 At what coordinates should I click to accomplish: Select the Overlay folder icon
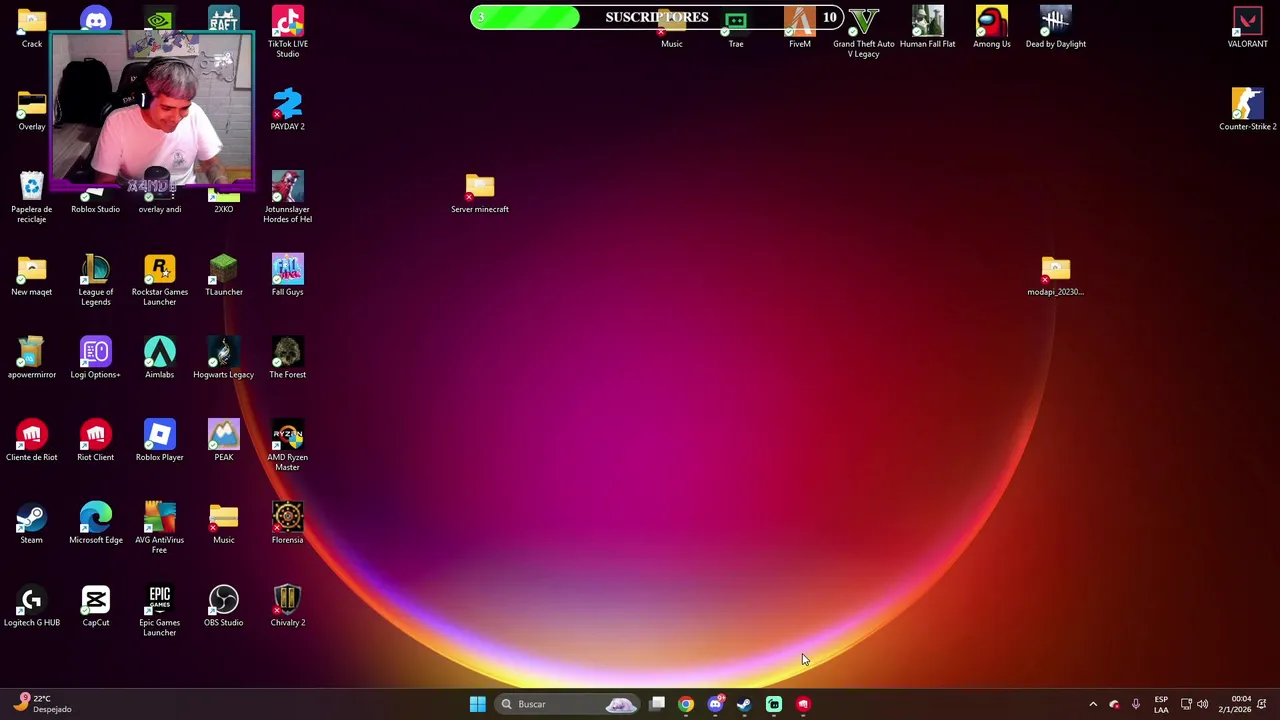coord(32,108)
